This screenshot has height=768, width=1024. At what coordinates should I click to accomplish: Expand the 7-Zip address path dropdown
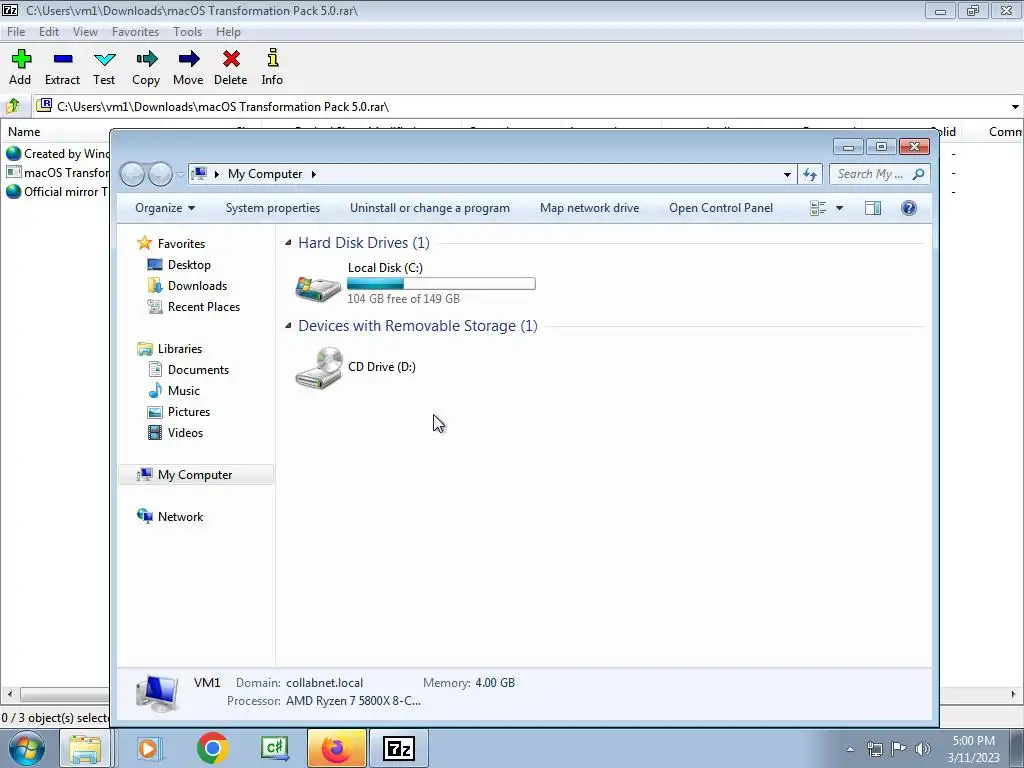point(1015,106)
